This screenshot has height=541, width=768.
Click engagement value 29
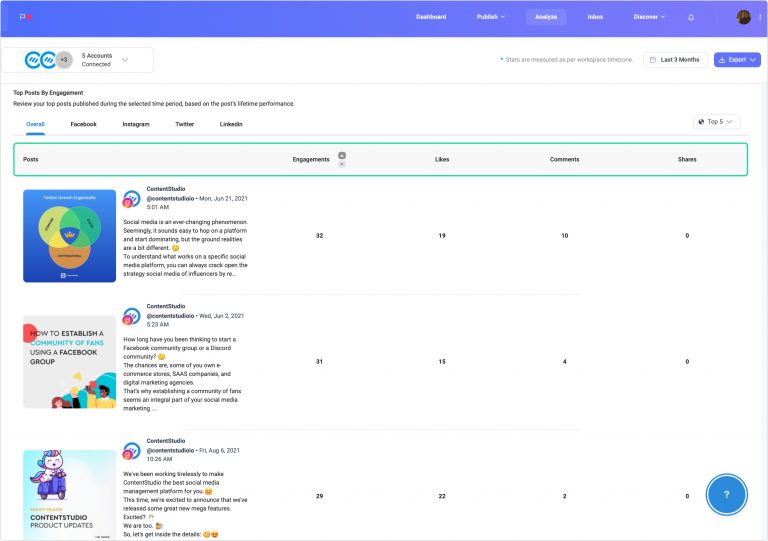(x=319, y=496)
